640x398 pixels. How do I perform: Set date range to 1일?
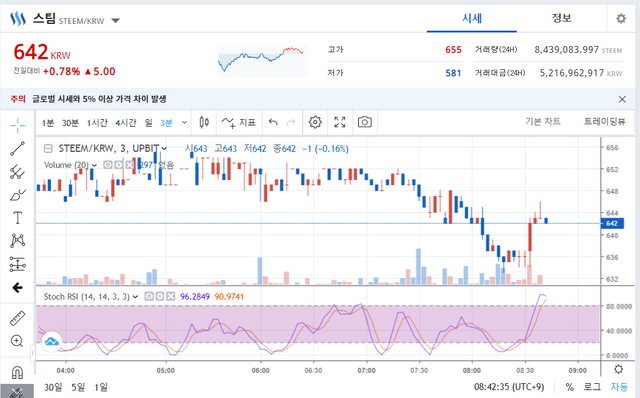(x=101, y=387)
